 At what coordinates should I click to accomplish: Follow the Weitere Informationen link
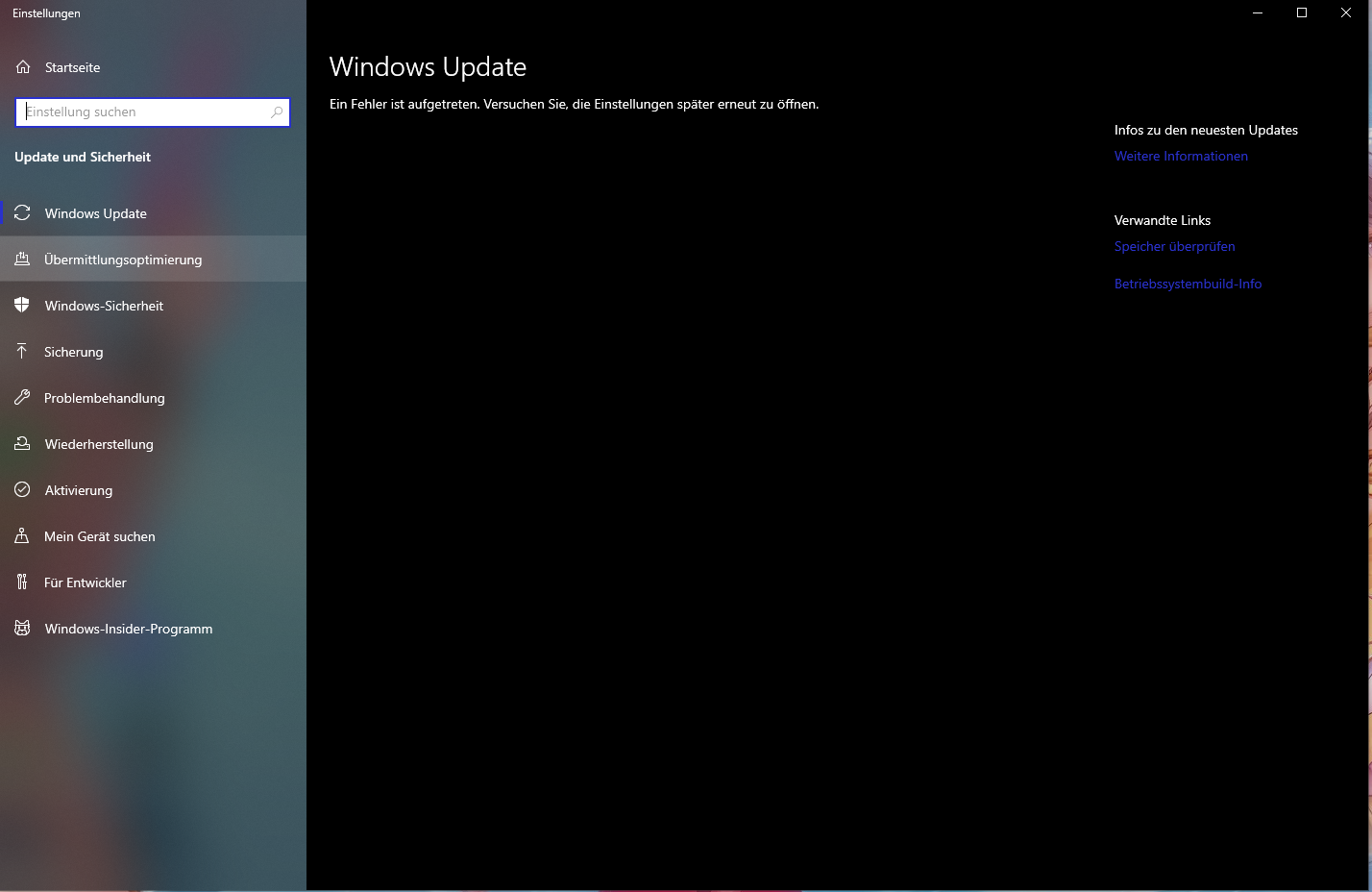[x=1181, y=156]
